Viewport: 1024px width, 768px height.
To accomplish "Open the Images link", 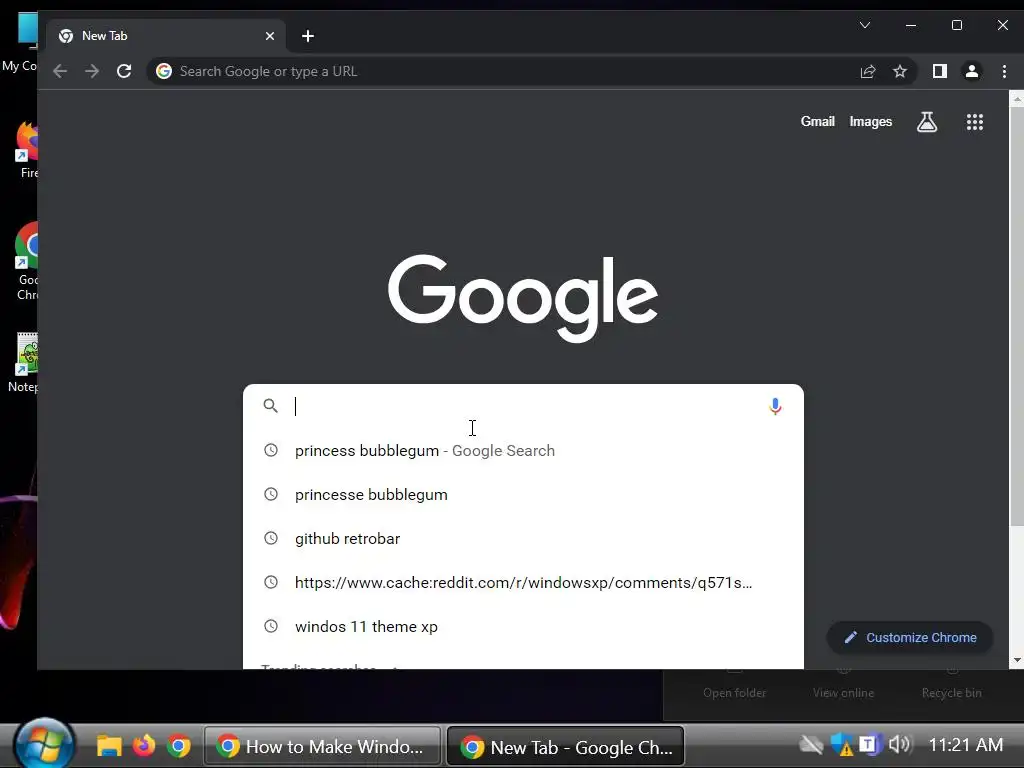I will point(871,121).
